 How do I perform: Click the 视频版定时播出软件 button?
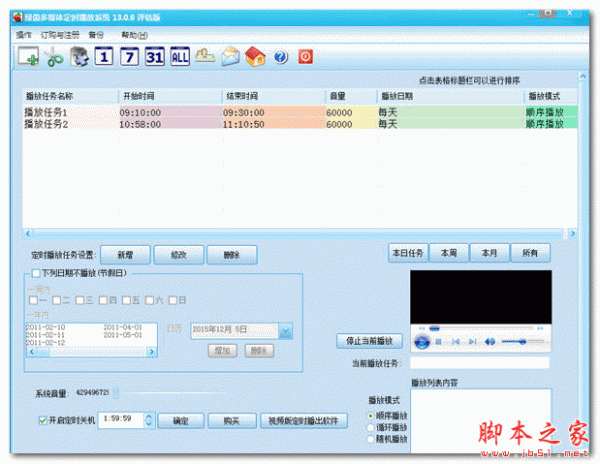[303, 421]
